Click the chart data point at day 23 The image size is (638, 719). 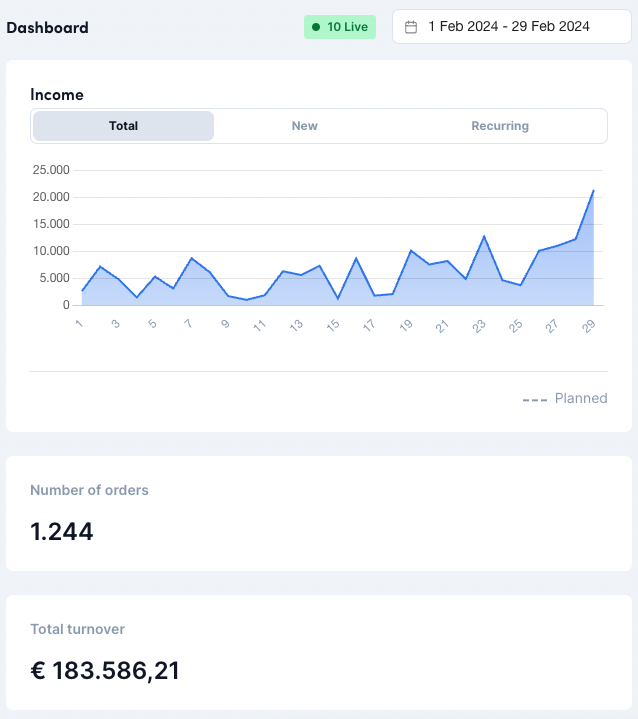[x=484, y=237]
